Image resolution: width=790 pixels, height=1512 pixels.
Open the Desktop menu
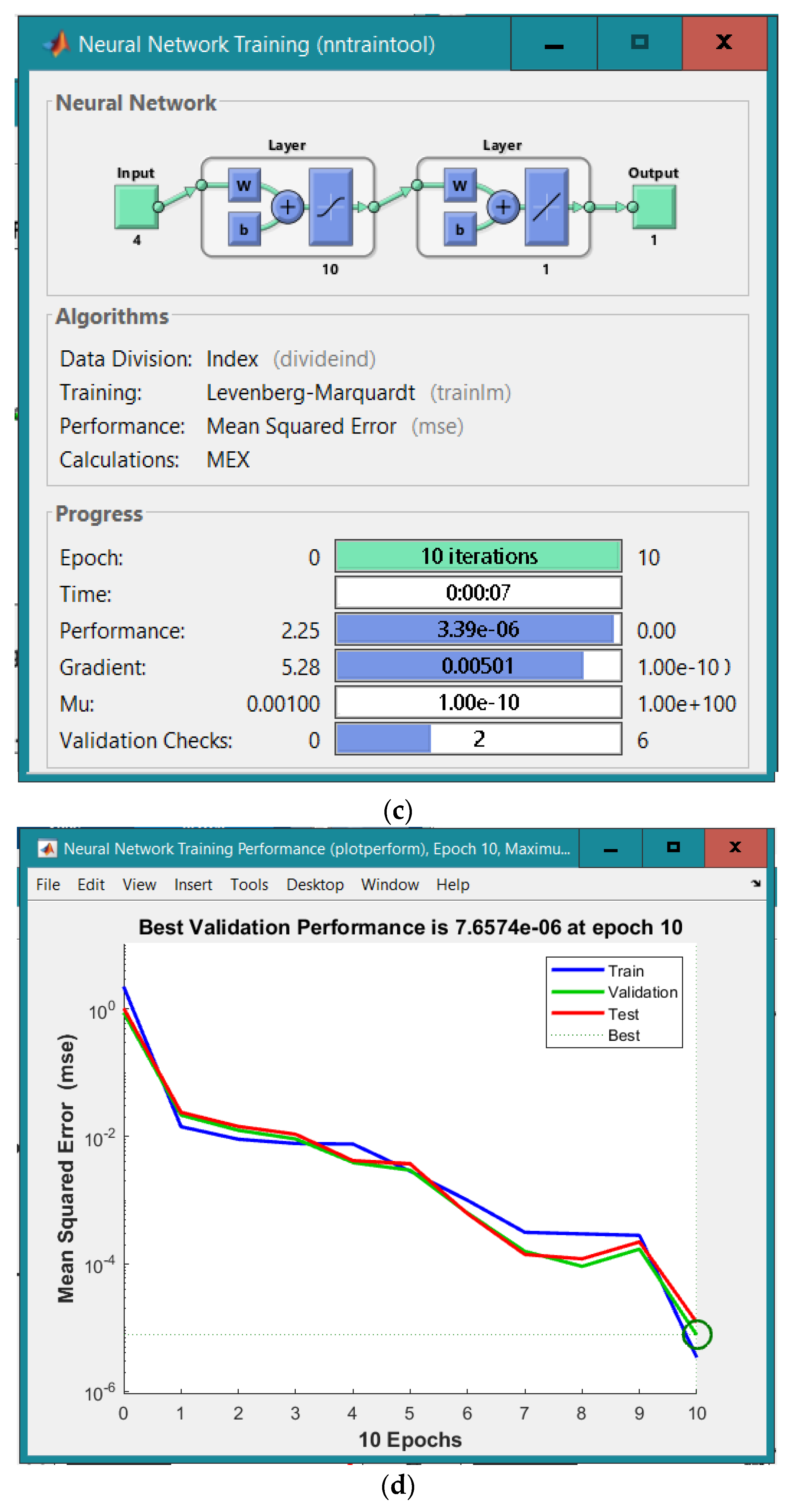(315, 884)
